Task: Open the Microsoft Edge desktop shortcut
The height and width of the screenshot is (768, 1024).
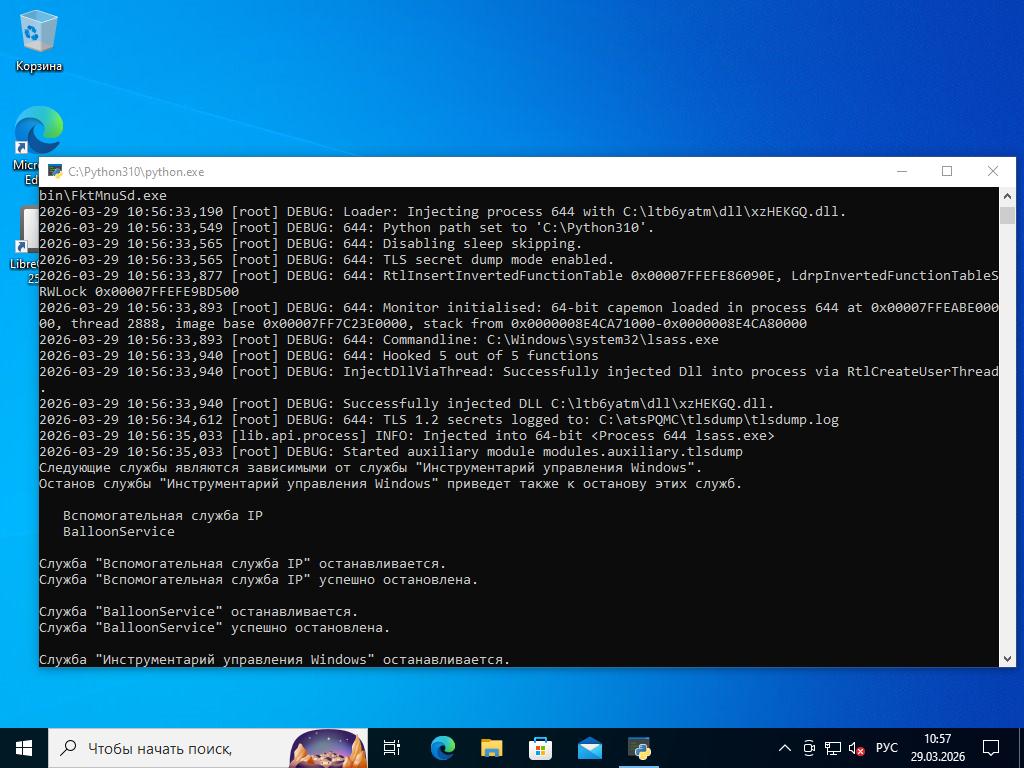Action: tap(36, 135)
